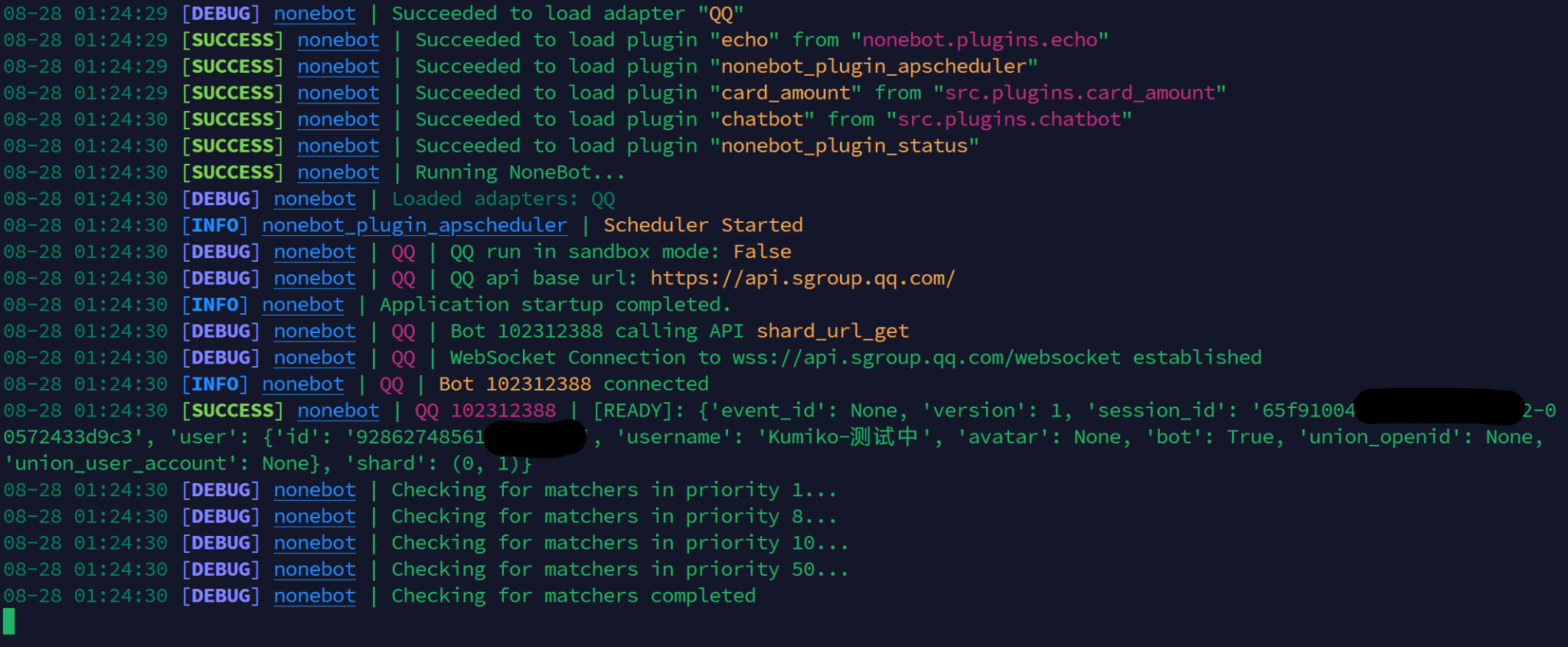Click nonebot link on the [READY] line
Image resolution: width=1568 pixels, height=647 pixels.
(x=338, y=411)
